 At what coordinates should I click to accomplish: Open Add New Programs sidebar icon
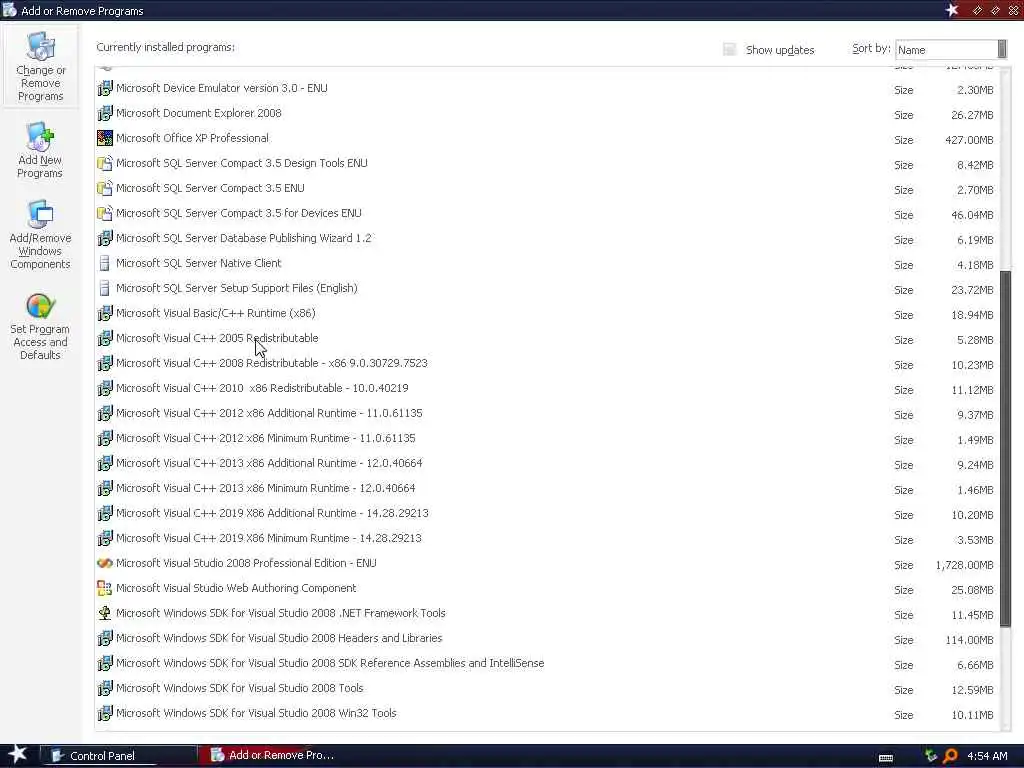[x=40, y=150]
